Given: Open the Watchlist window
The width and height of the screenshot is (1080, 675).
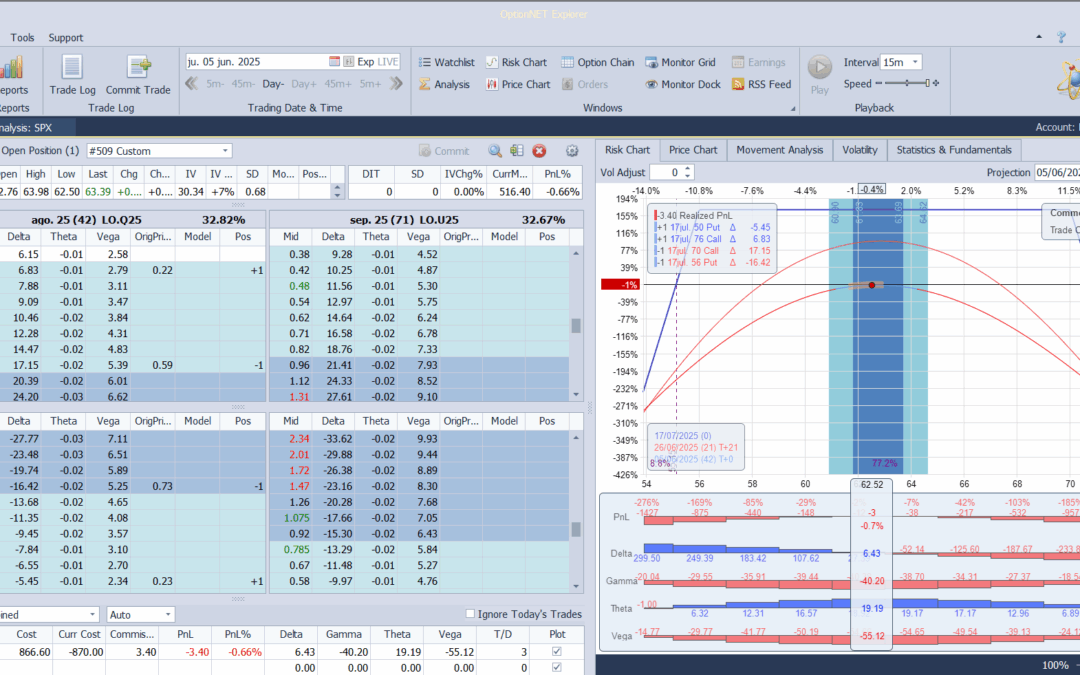Looking at the screenshot, I should click(446, 62).
